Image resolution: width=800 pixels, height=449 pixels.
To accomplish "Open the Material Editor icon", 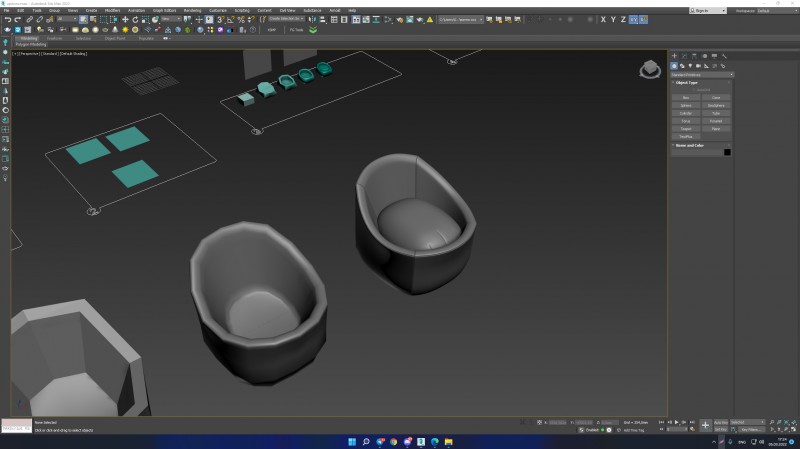I will coord(389,20).
